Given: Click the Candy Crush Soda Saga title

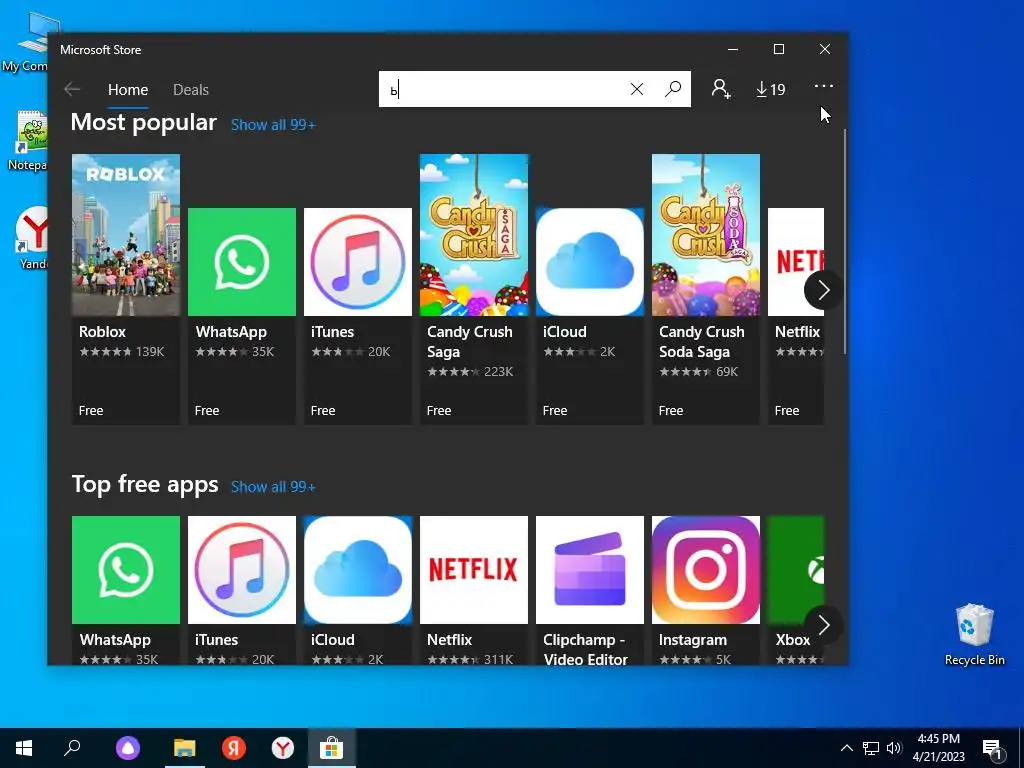Looking at the screenshot, I should (x=701, y=342).
